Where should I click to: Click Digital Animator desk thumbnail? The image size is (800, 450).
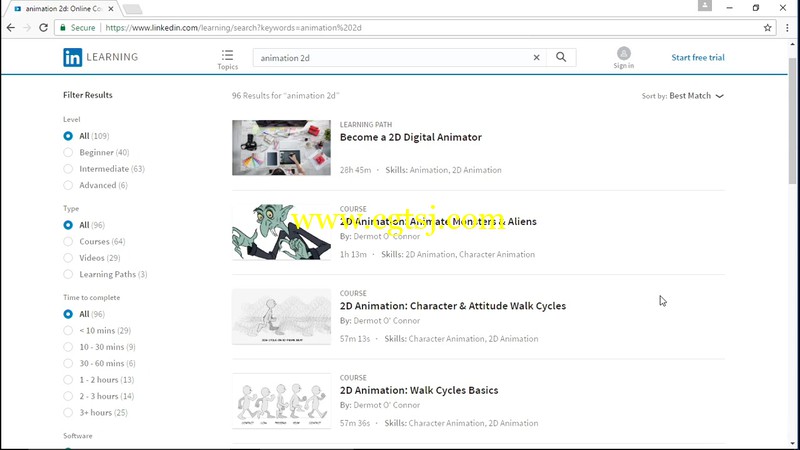[281, 147]
